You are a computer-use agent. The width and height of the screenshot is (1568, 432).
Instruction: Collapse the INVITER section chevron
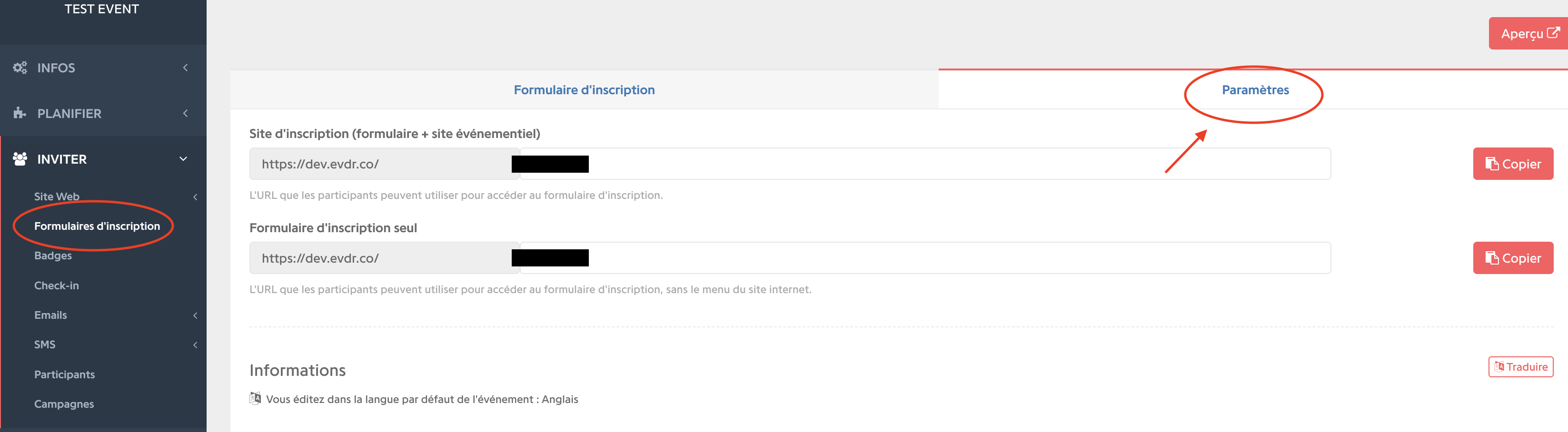tap(183, 159)
